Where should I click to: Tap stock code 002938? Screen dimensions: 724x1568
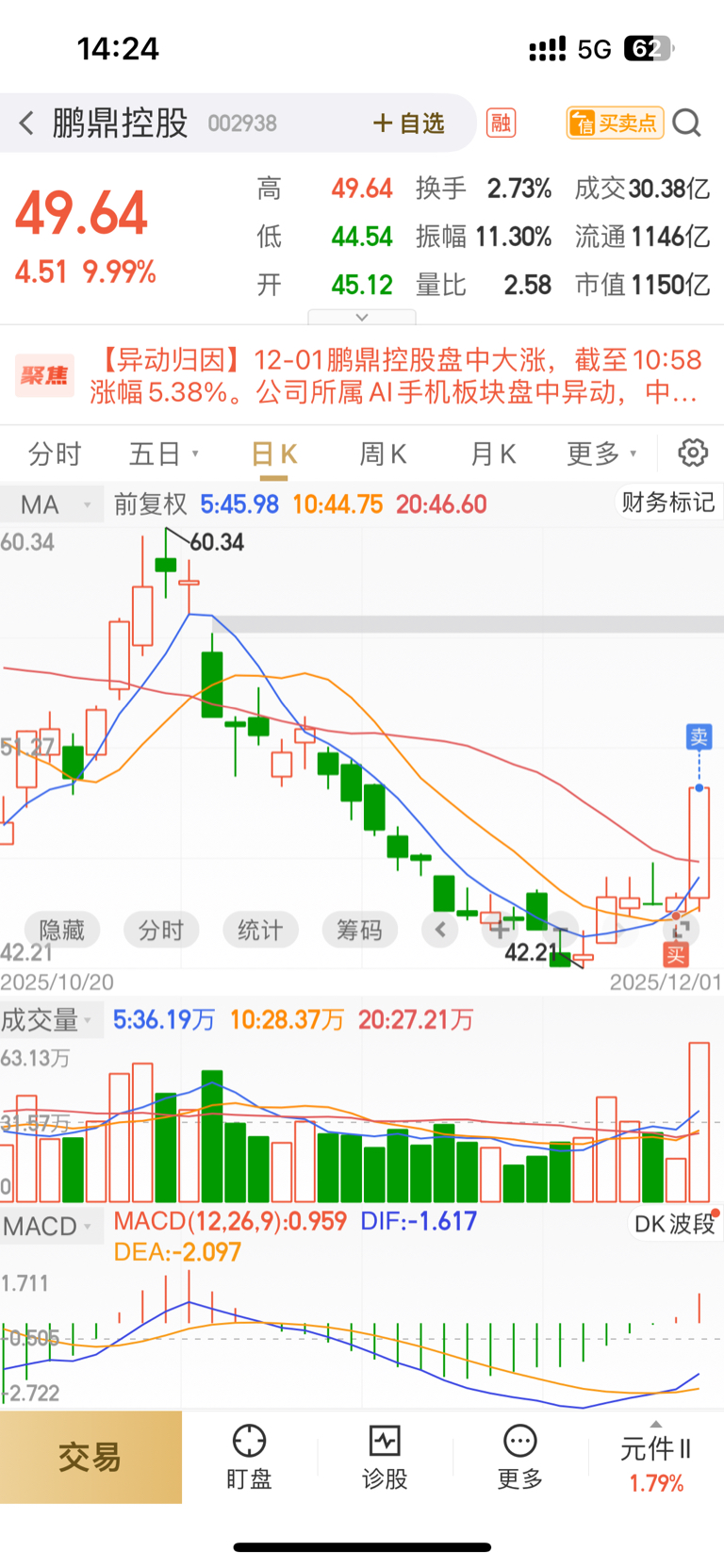pos(242,124)
